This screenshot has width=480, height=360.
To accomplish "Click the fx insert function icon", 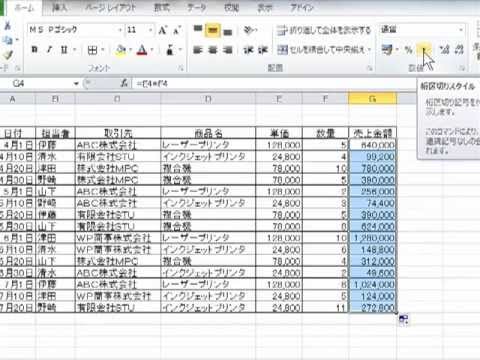I will (x=124, y=83).
